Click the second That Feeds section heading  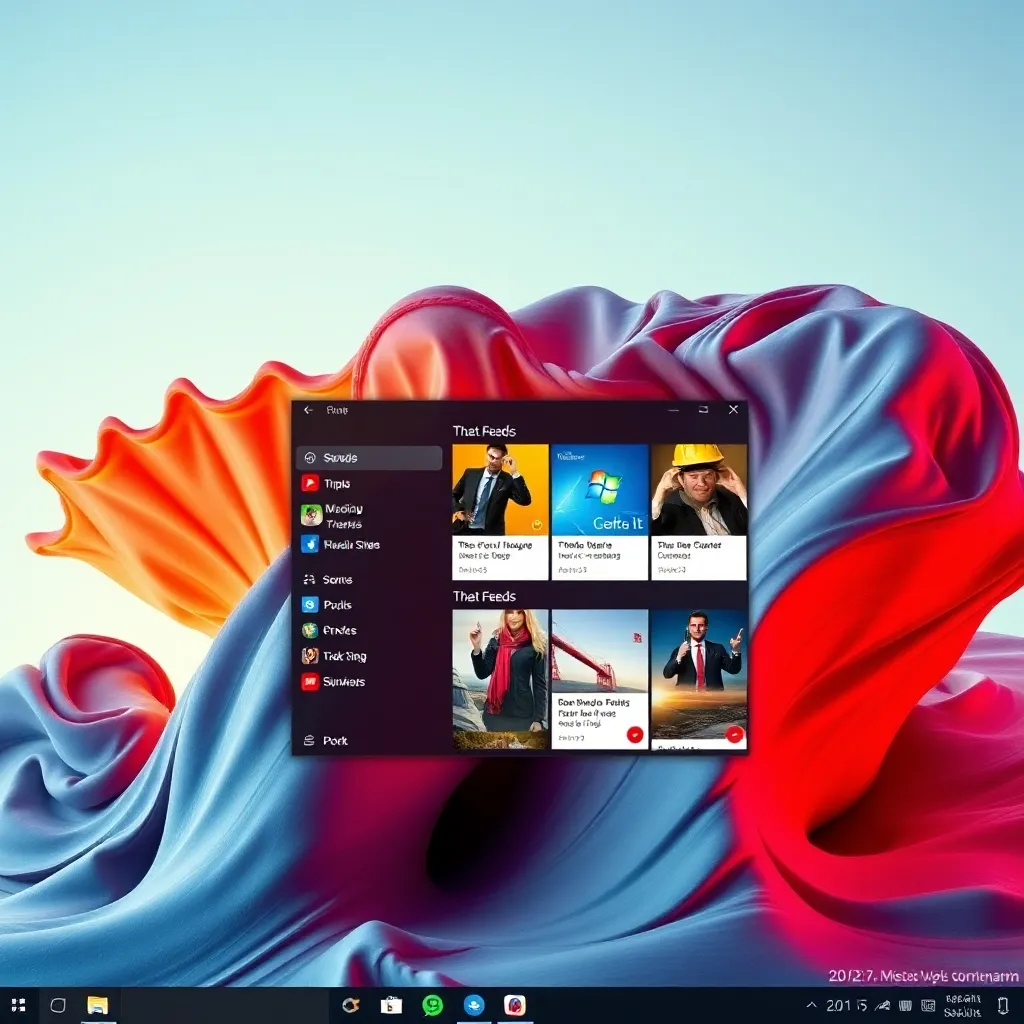click(x=484, y=596)
